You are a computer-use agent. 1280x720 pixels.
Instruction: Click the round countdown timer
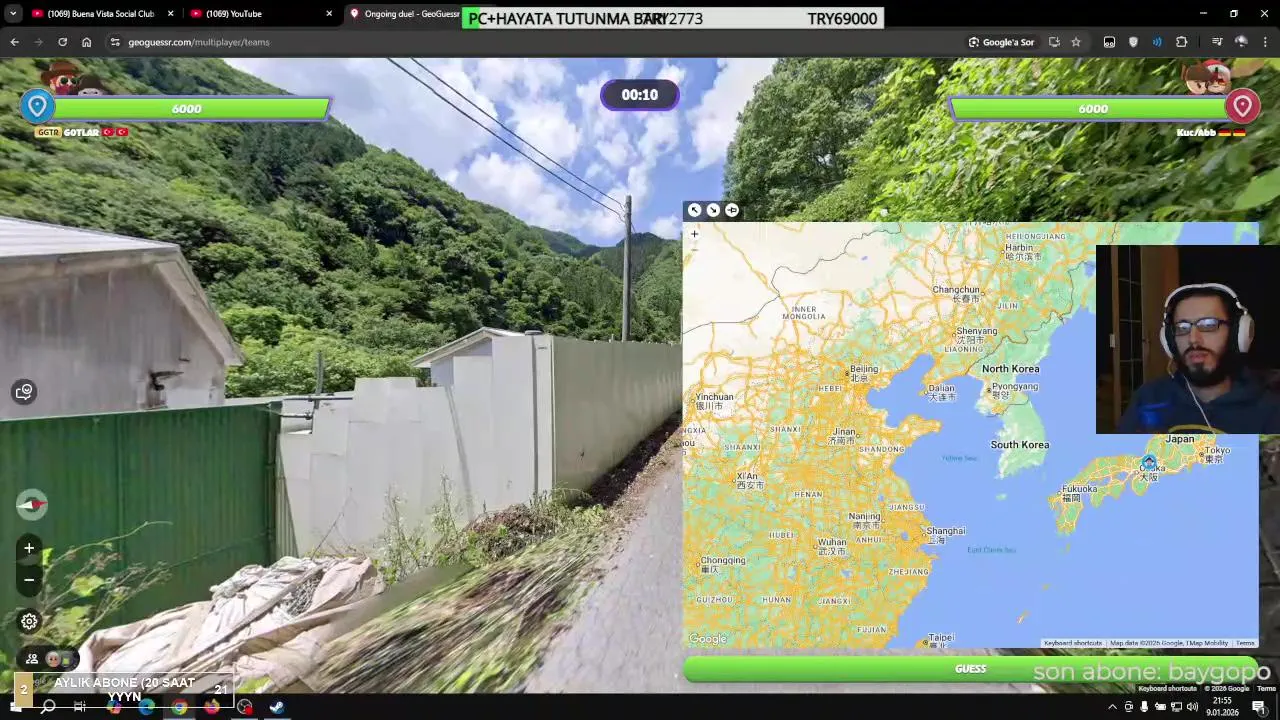[640, 95]
